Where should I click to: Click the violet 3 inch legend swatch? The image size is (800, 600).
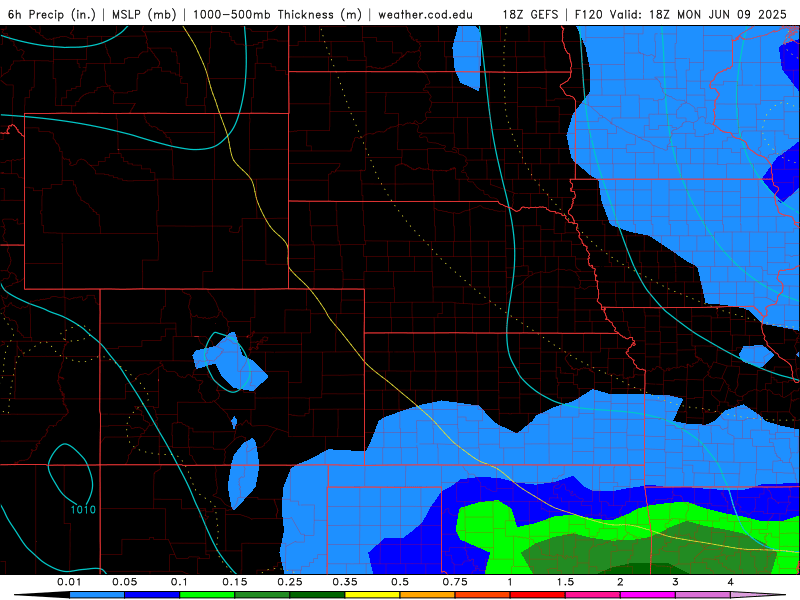tap(704, 595)
